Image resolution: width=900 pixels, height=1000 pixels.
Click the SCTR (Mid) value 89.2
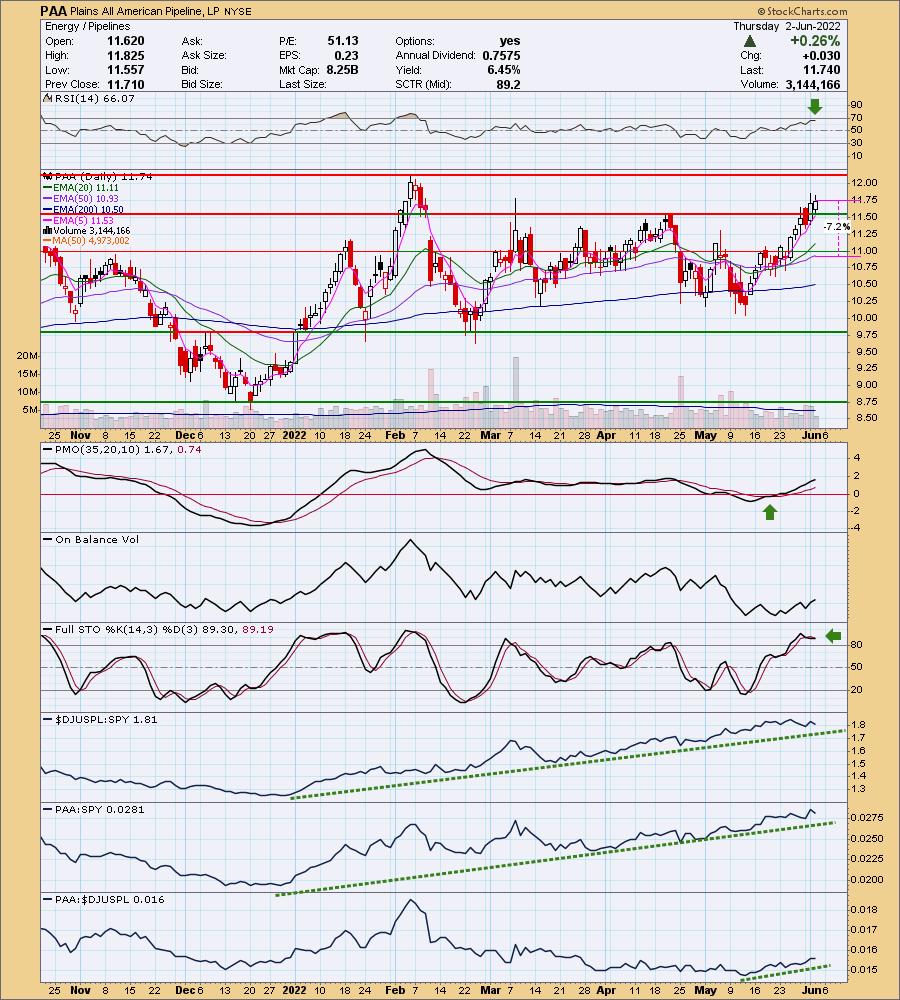(x=508, y=84)
